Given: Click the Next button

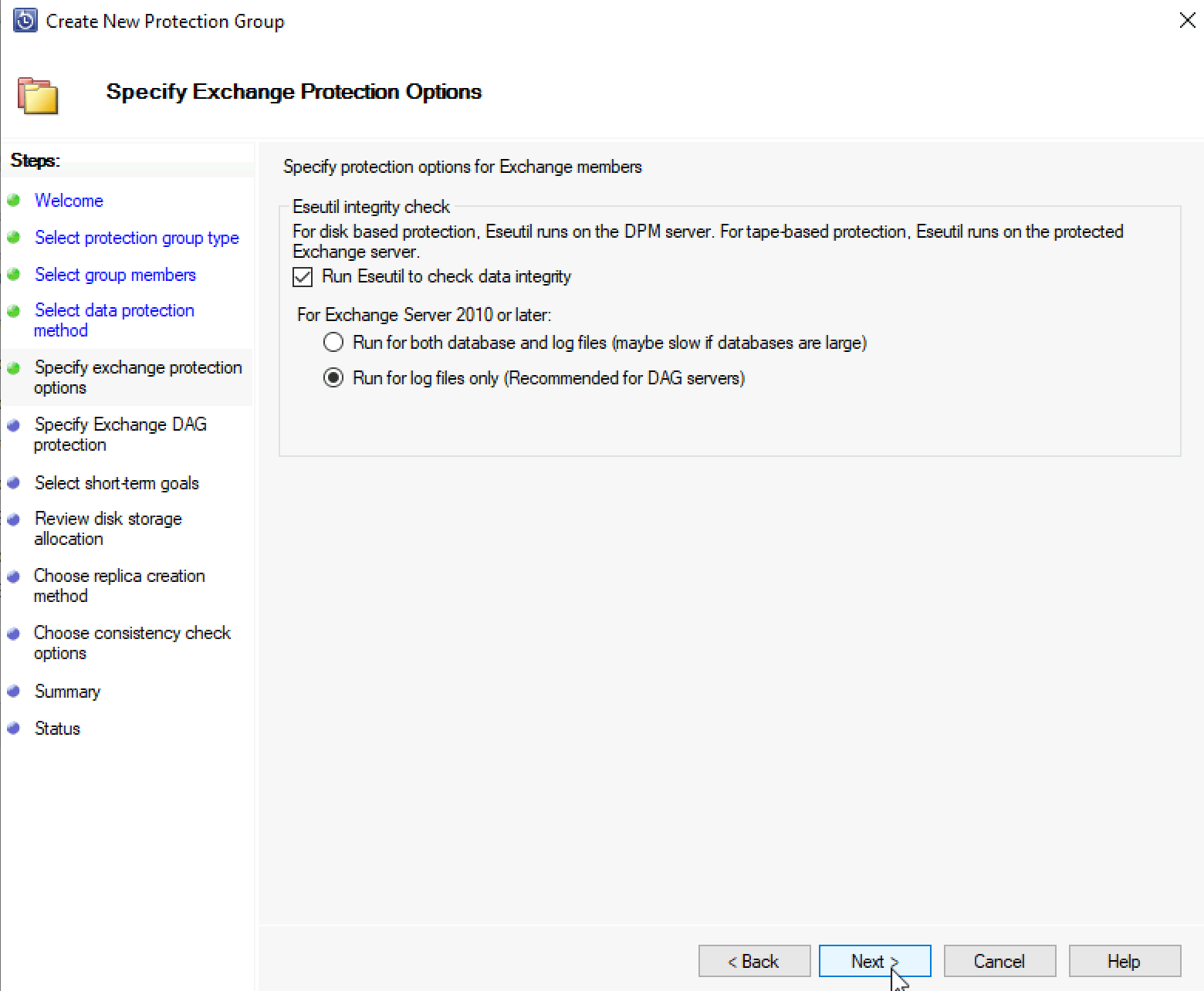Looking at the screenshot, I should [x=874, y=961].
